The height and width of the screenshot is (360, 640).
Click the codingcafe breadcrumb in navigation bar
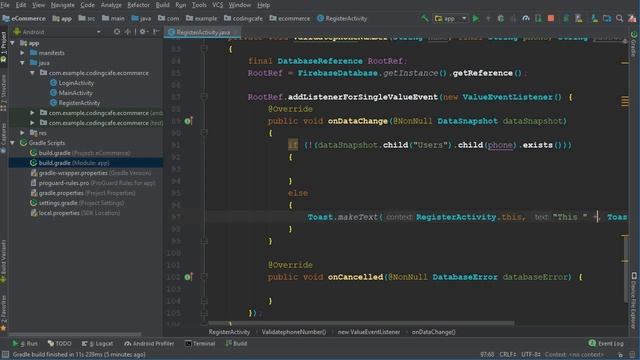click(243, 18)
